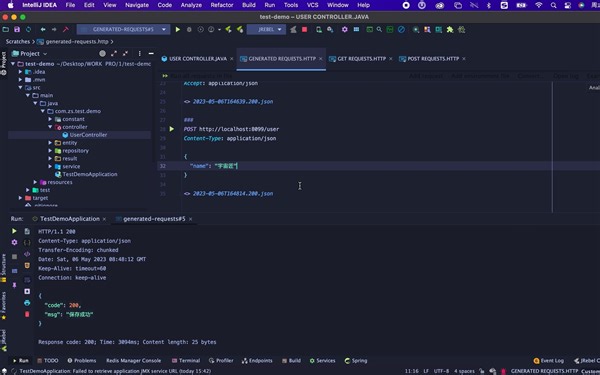This screenshot has width=600, height=375.
Task: Run the POST request with gutter play icon
Action: tap(172, 129)
